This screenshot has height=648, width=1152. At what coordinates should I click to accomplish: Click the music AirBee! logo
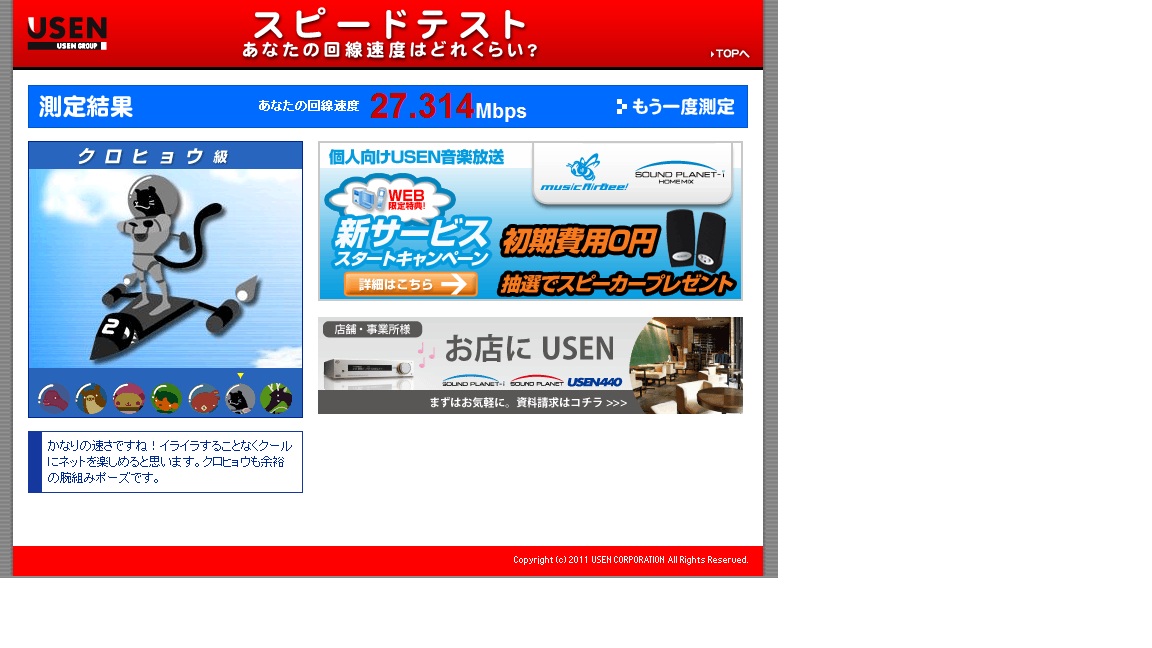click(584, 174)
